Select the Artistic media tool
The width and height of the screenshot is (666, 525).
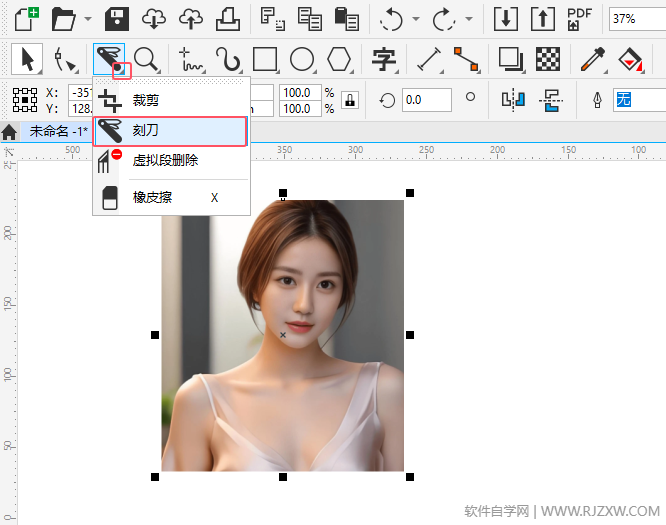pos(228,59)
